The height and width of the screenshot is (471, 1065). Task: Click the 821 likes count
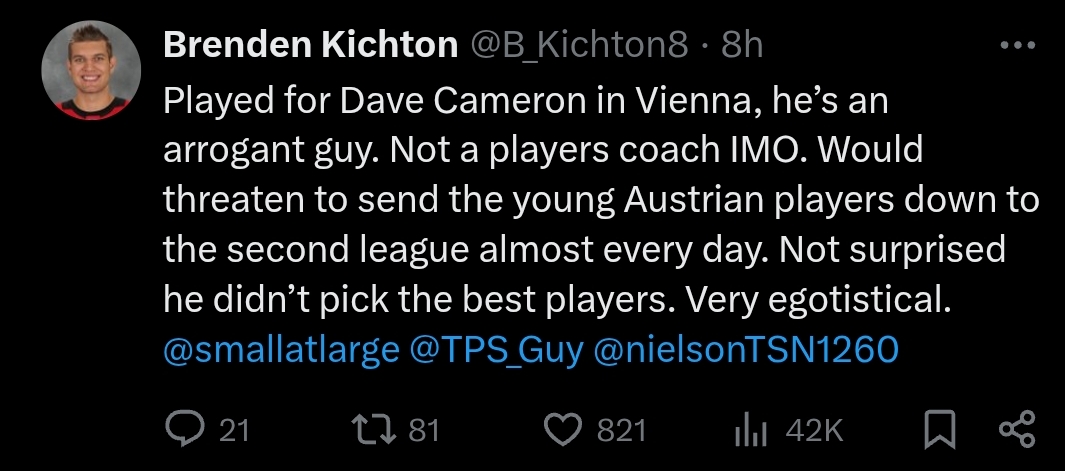[x=622, y=430]
